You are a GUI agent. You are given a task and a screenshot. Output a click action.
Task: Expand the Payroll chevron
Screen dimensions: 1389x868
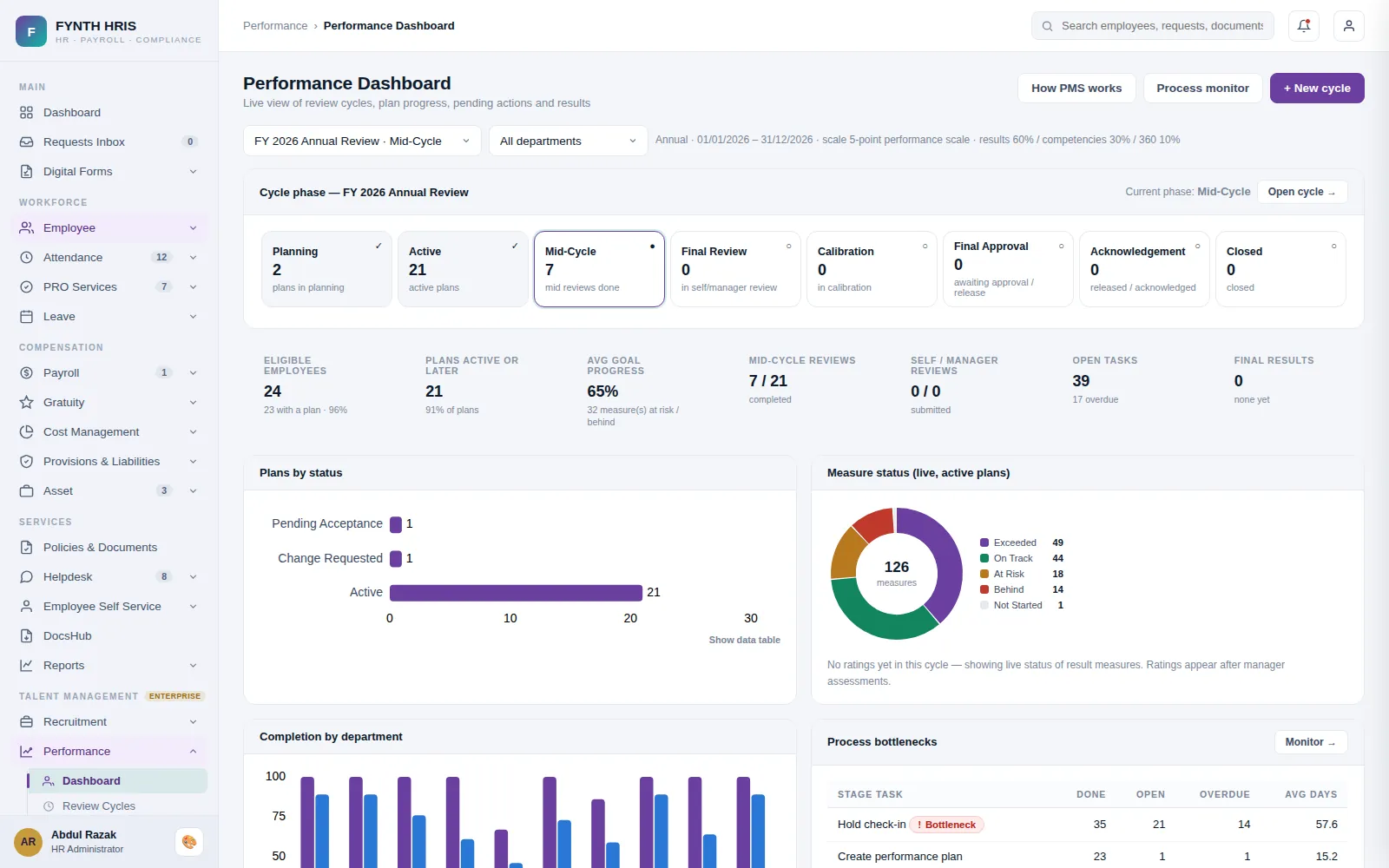[193, 373]
